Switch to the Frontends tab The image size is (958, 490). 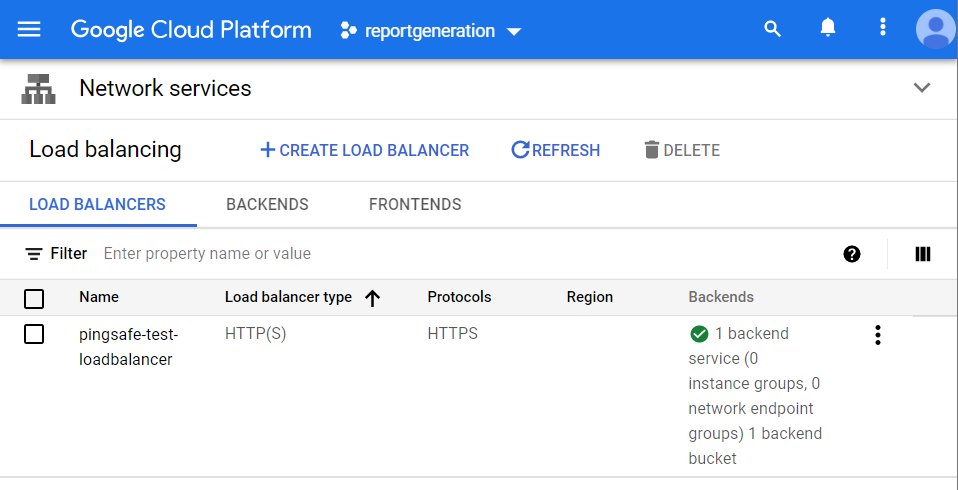coord(415,205)
